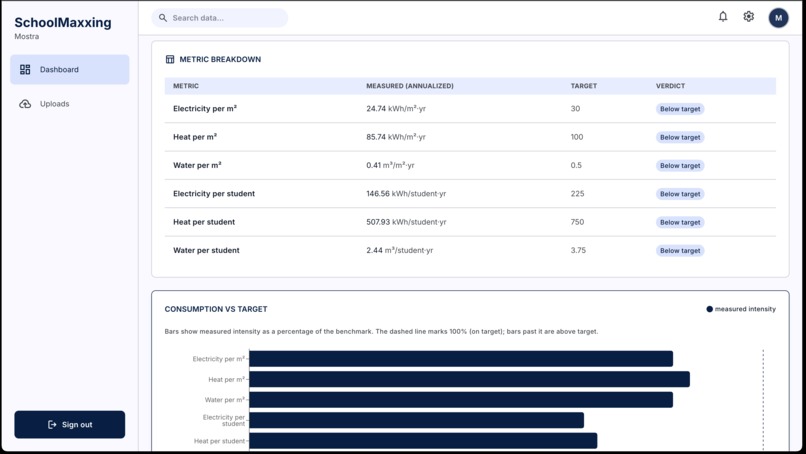Click the Mostra school name text
The width and height of the screenshot is (806, 454).
pyautogui.click(x=27, y=37)
